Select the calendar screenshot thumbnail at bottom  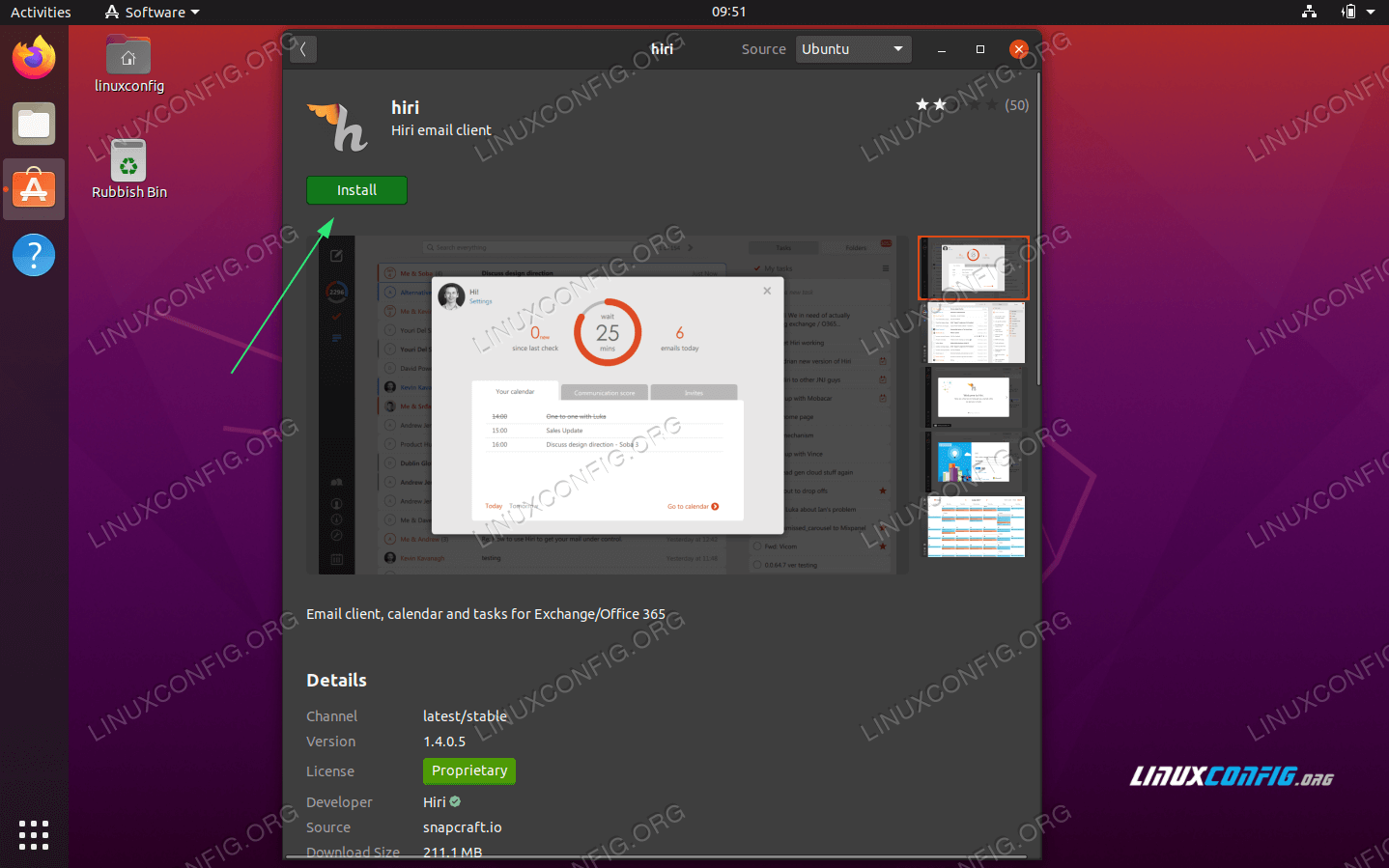pos(974,527)
